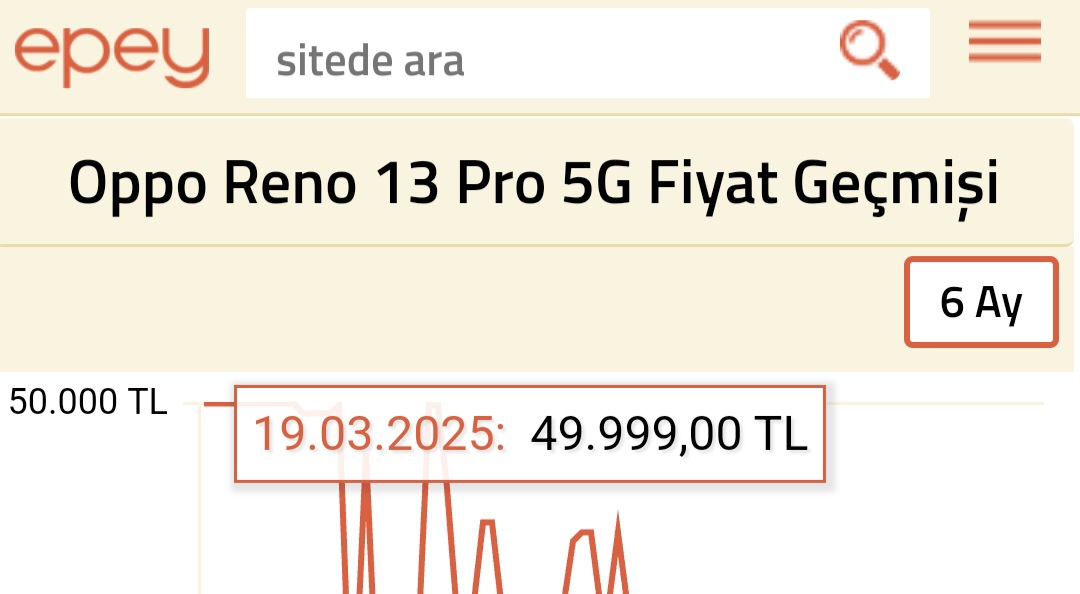
Task: Click the word 'Geçmişi' in the title
Action: point(896,183)
